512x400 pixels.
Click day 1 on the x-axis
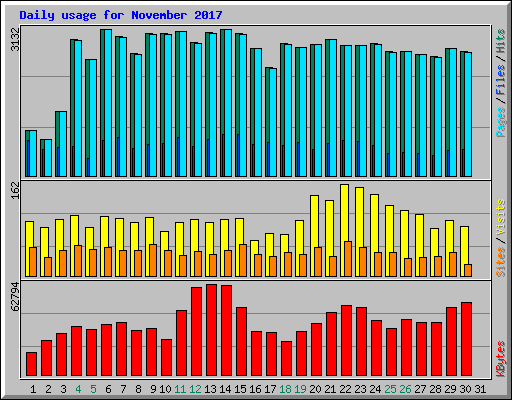click(x=33, y=389)
